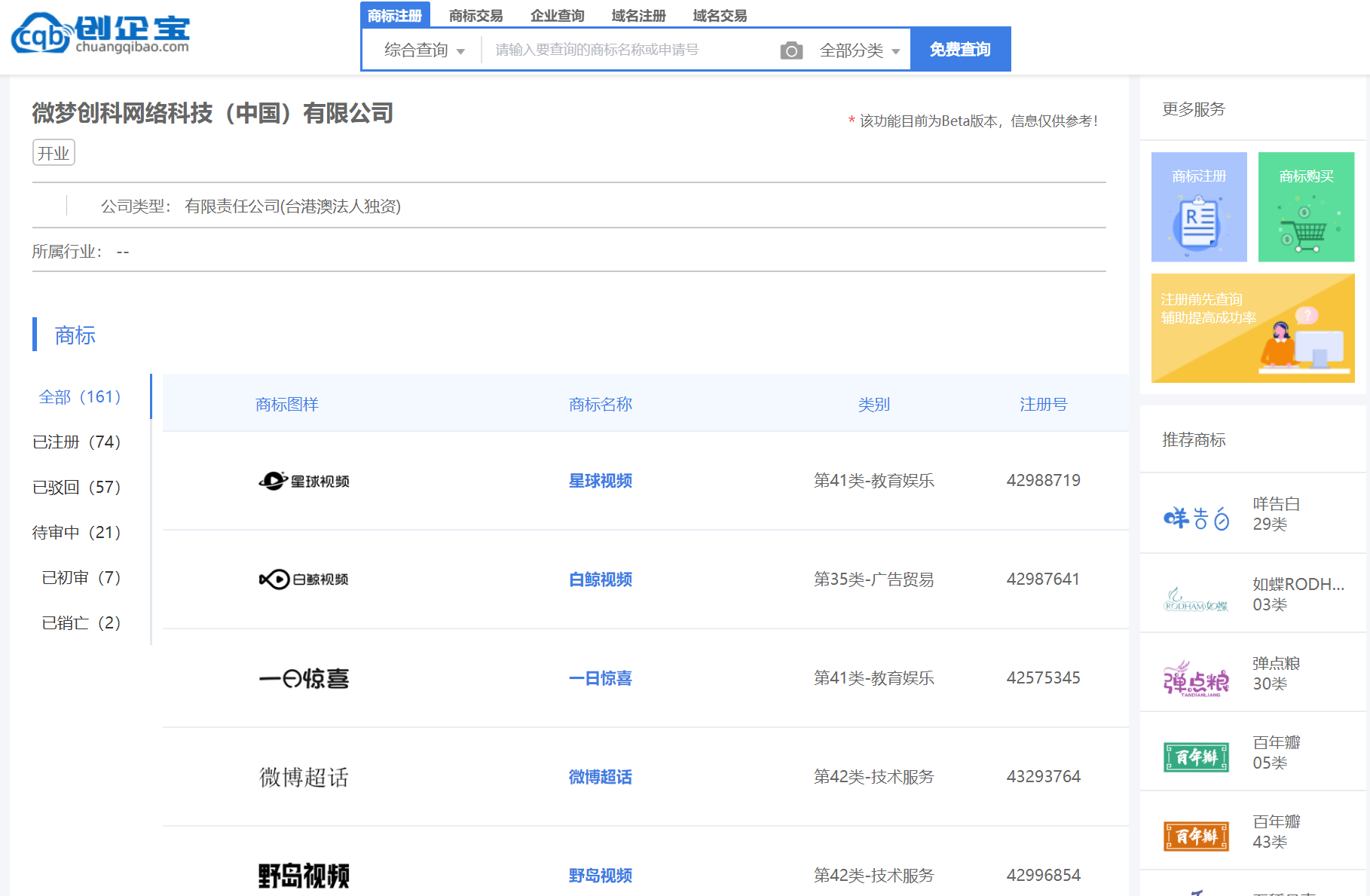Click the company name heading 微梦创科网络科技
1370x896 pixels.
pyautogui.click(x=213, y=113)
